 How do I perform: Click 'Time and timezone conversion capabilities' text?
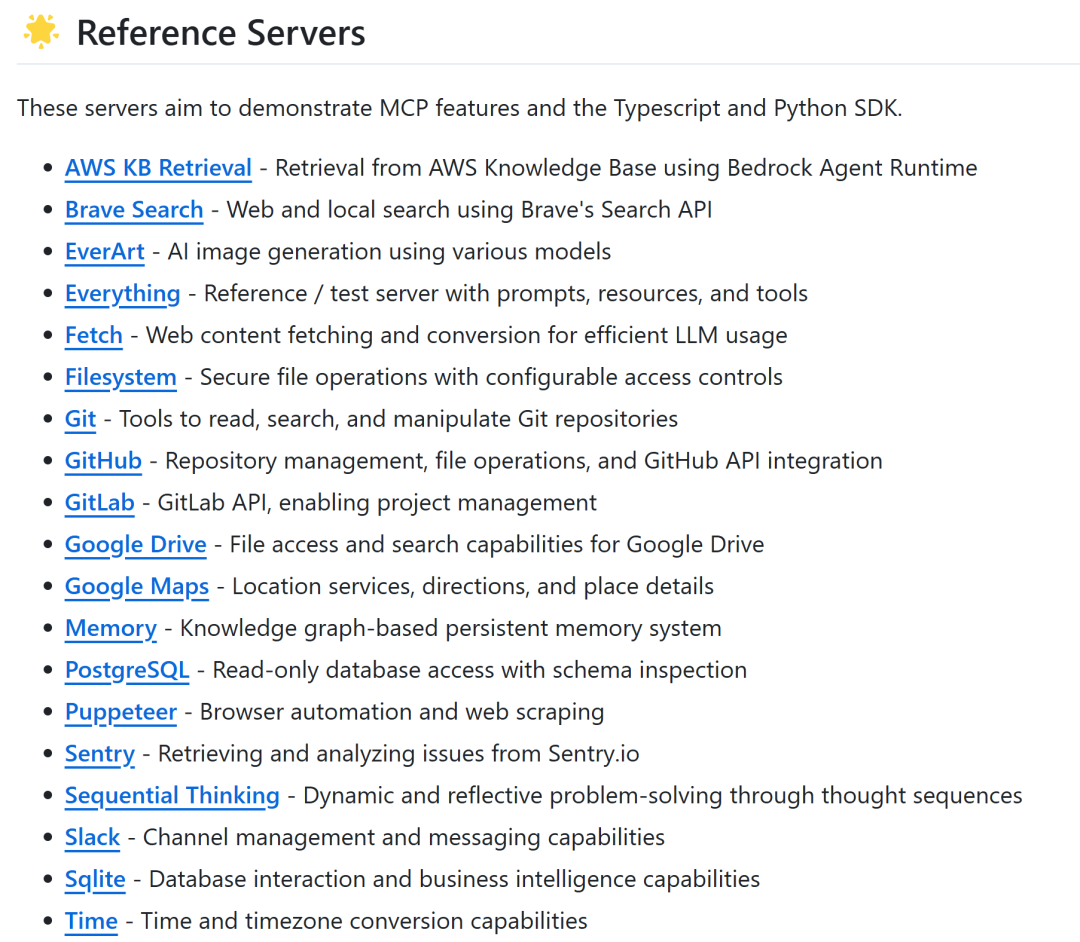(x=364, y=921)
